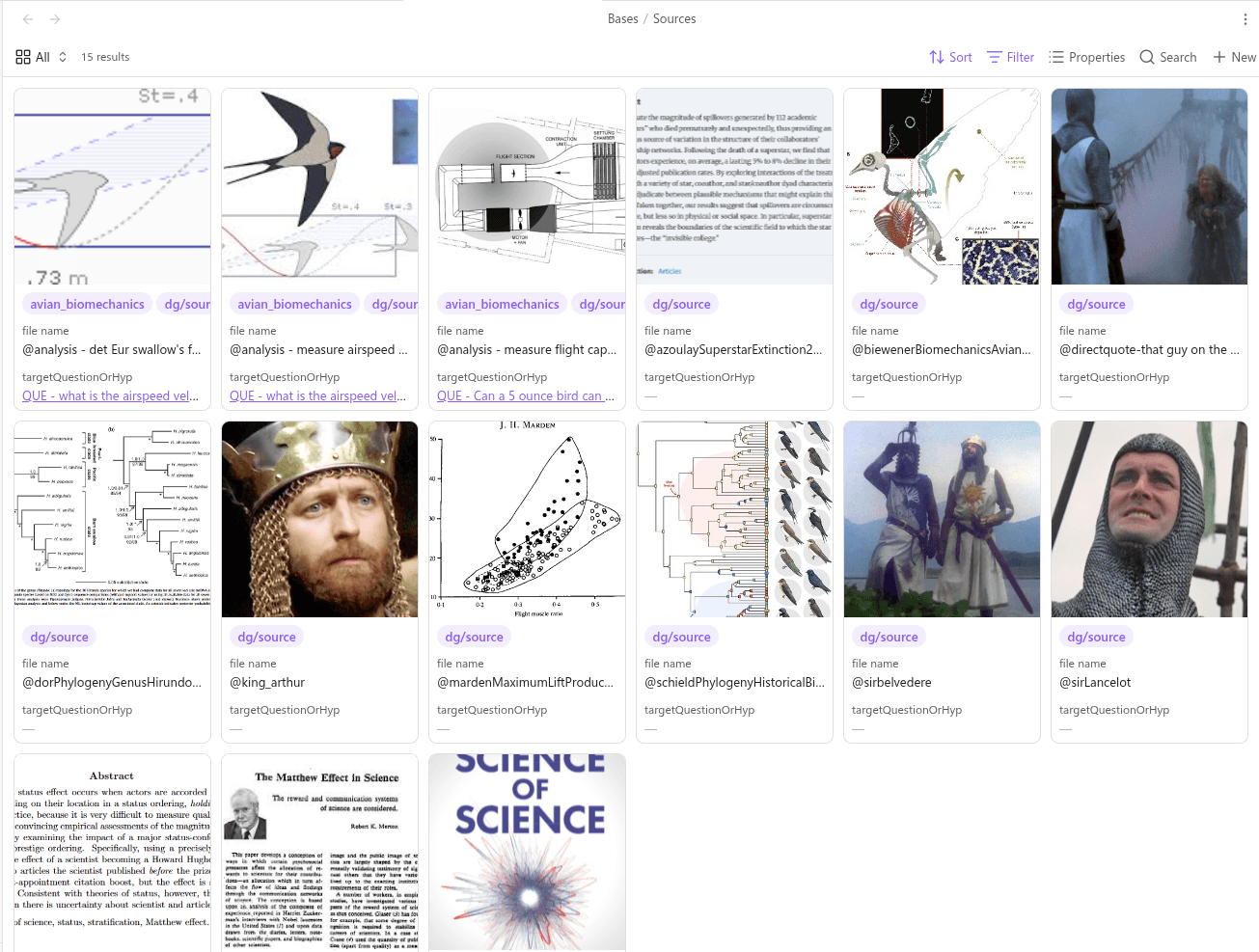Image resolution: width=1259 pixels, height=952 pixels.
Task: Open the bird skeleton thumbnail
Action: pos(943,187)
